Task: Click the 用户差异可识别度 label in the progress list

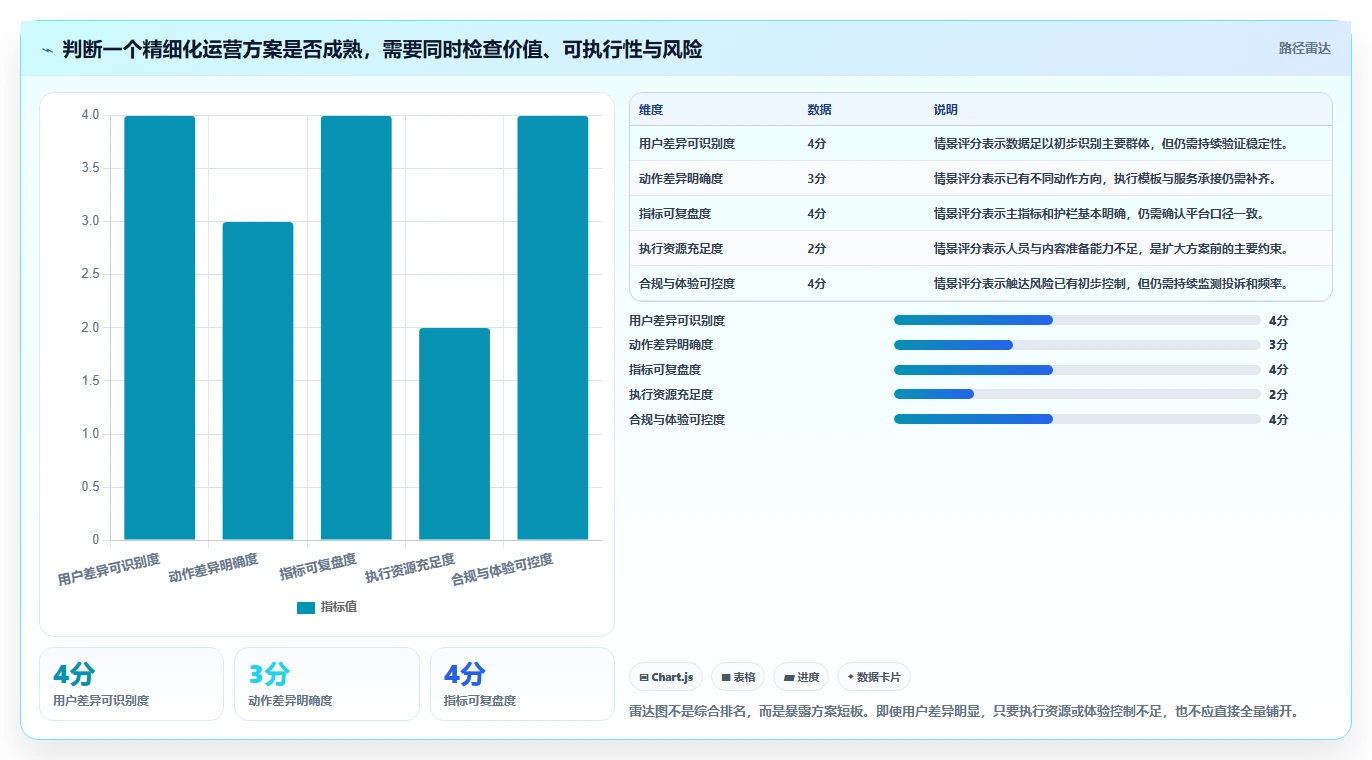Action: (677, 321)
